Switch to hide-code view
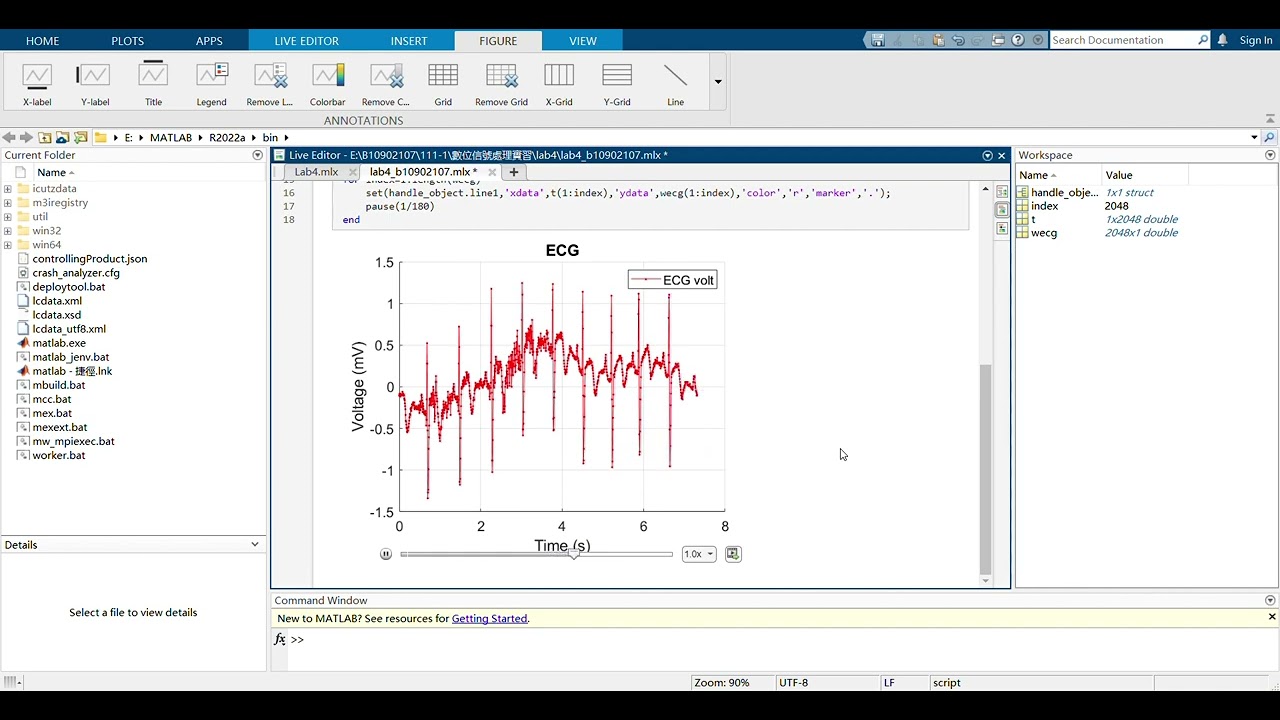This screenshot has height=720, width=1280. pos(1002,229)
